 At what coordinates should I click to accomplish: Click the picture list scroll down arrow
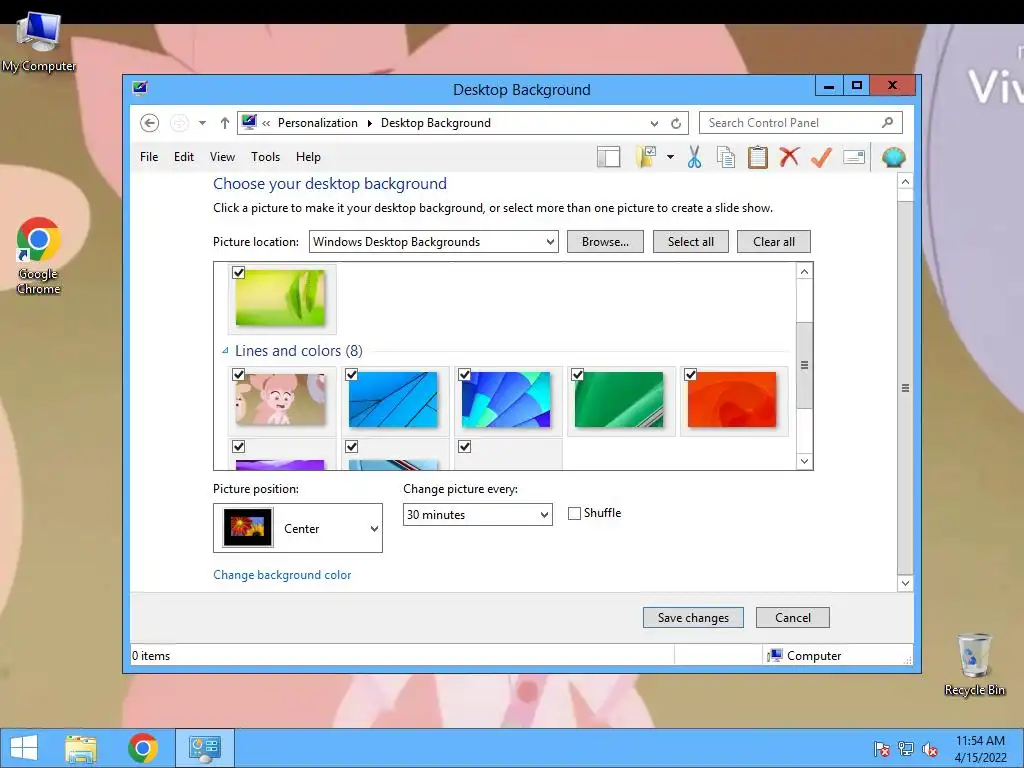805,461
